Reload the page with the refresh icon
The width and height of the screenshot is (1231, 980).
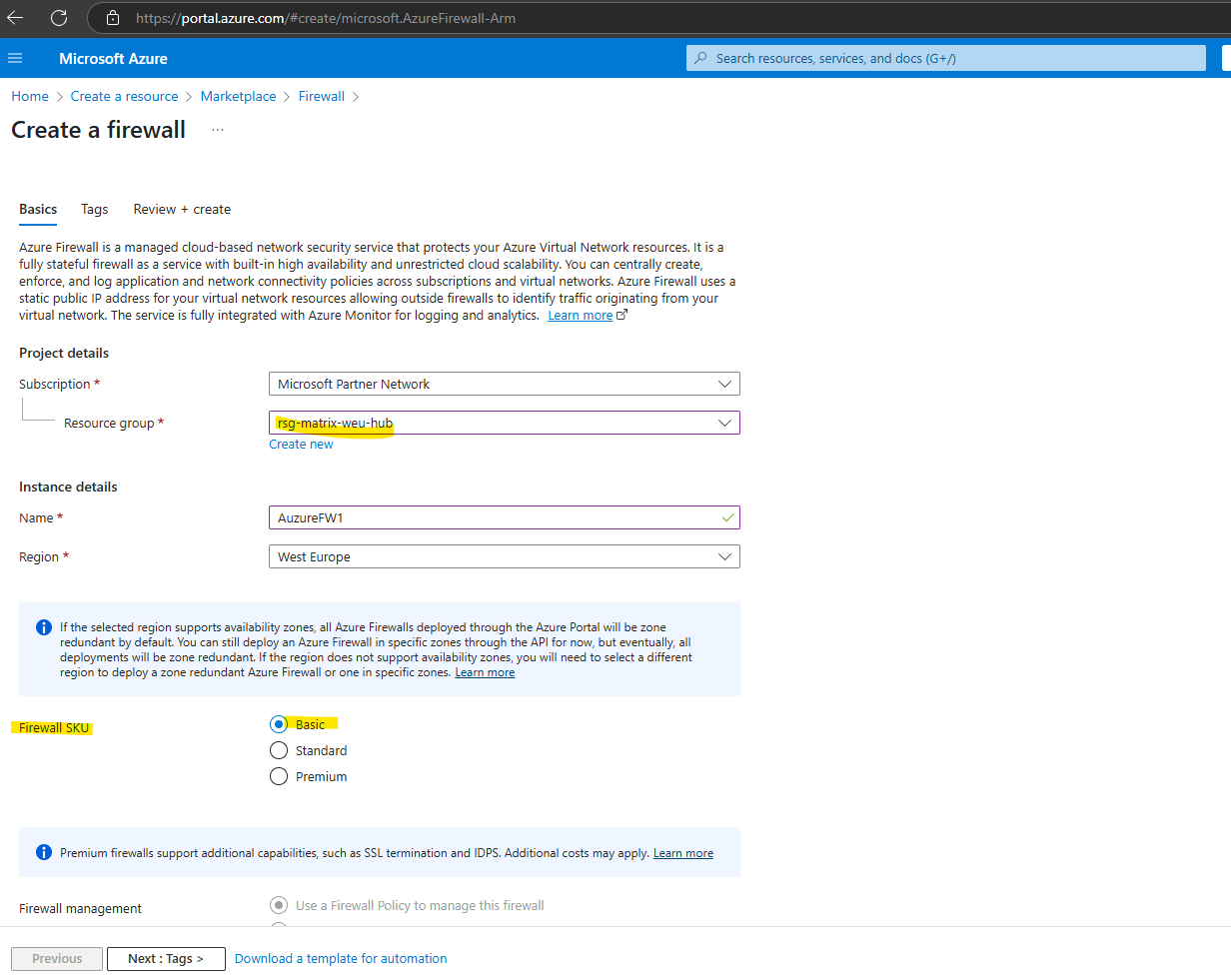(x=59, y=18)
